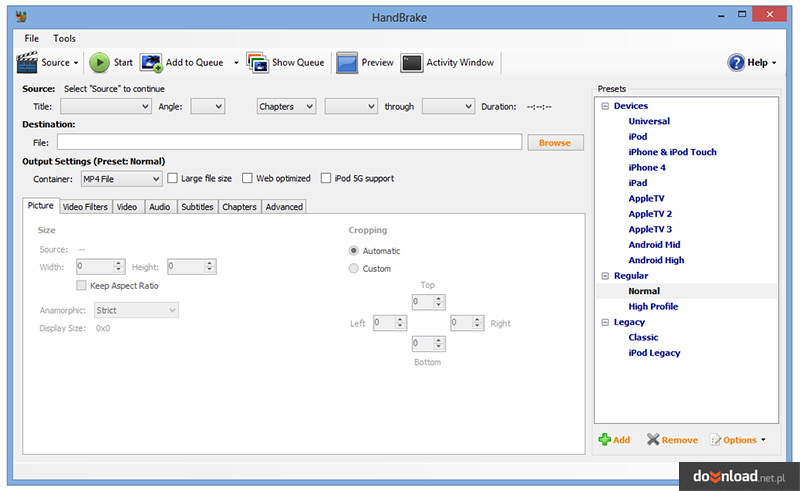Open the Angle dropdown
Screen dimensions: 800x491
(x=208, y=106)
